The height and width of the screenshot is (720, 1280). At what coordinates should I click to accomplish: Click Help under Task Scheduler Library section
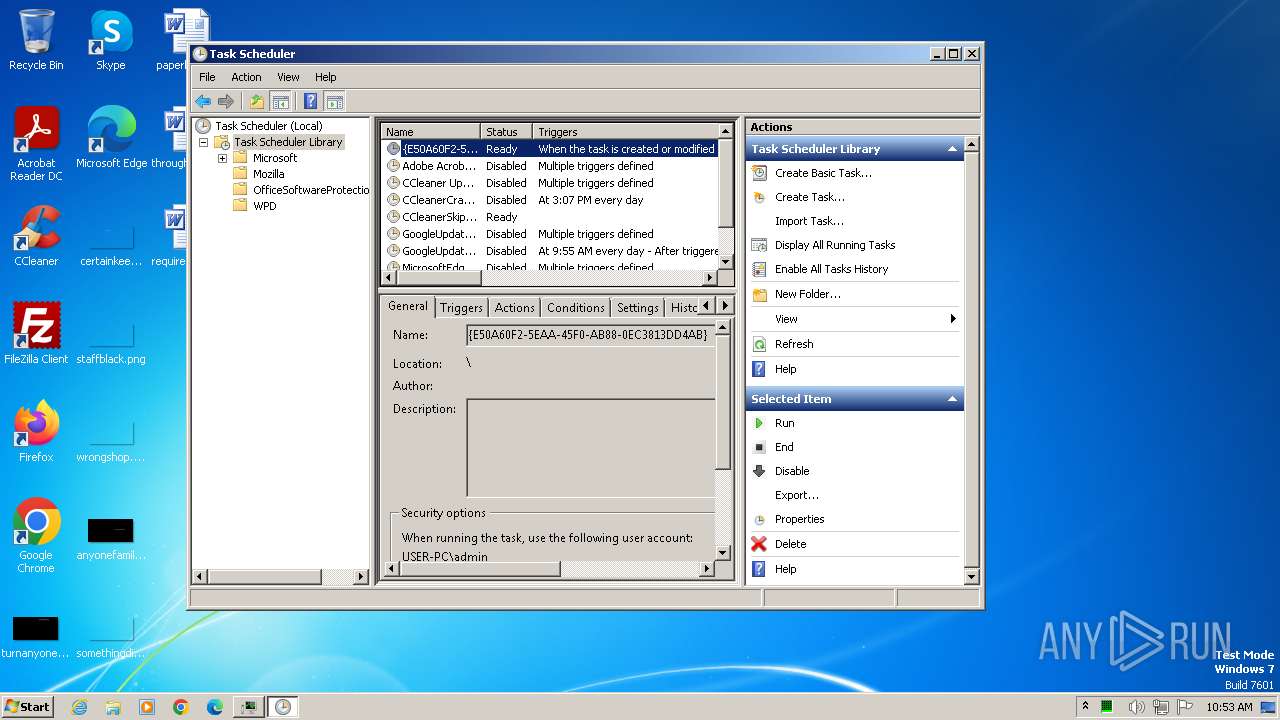[x=786, y=369]
